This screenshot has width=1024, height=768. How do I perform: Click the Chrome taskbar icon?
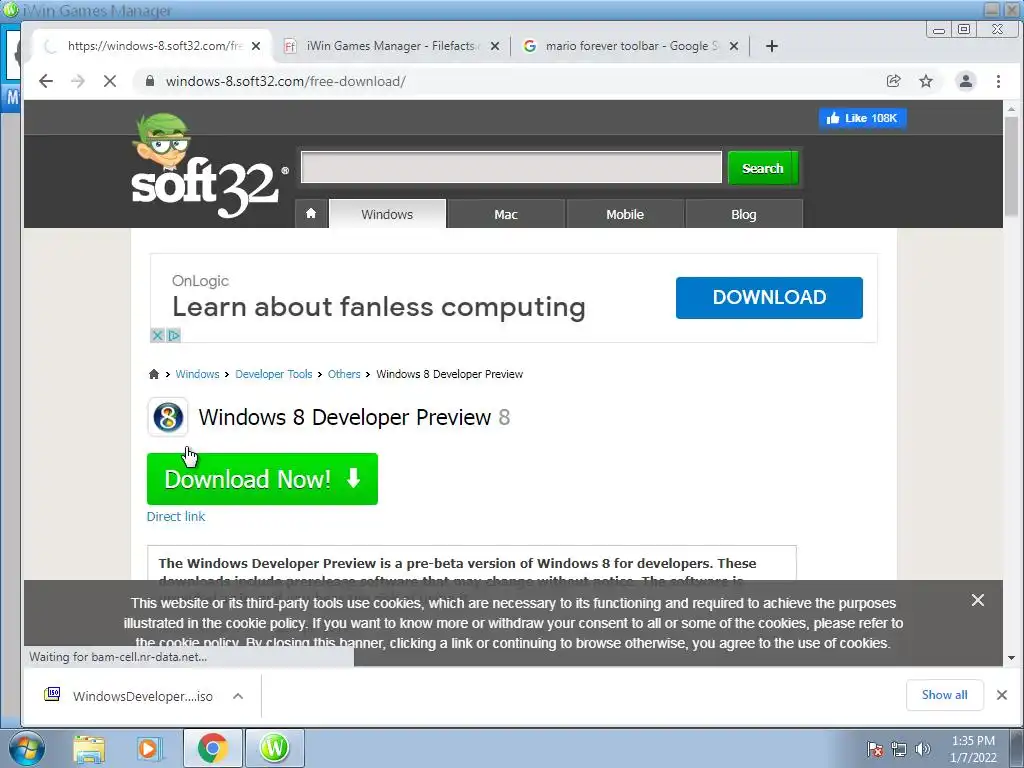[x=212, y=748]
